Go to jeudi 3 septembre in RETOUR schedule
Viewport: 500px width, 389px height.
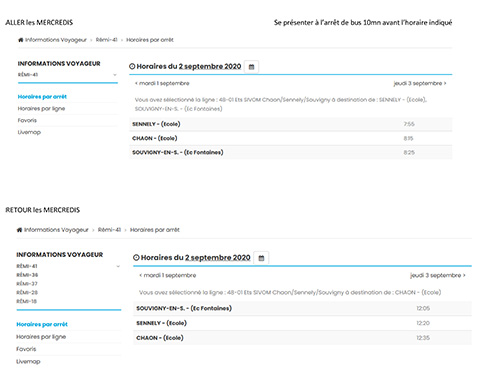pos(438,275)
